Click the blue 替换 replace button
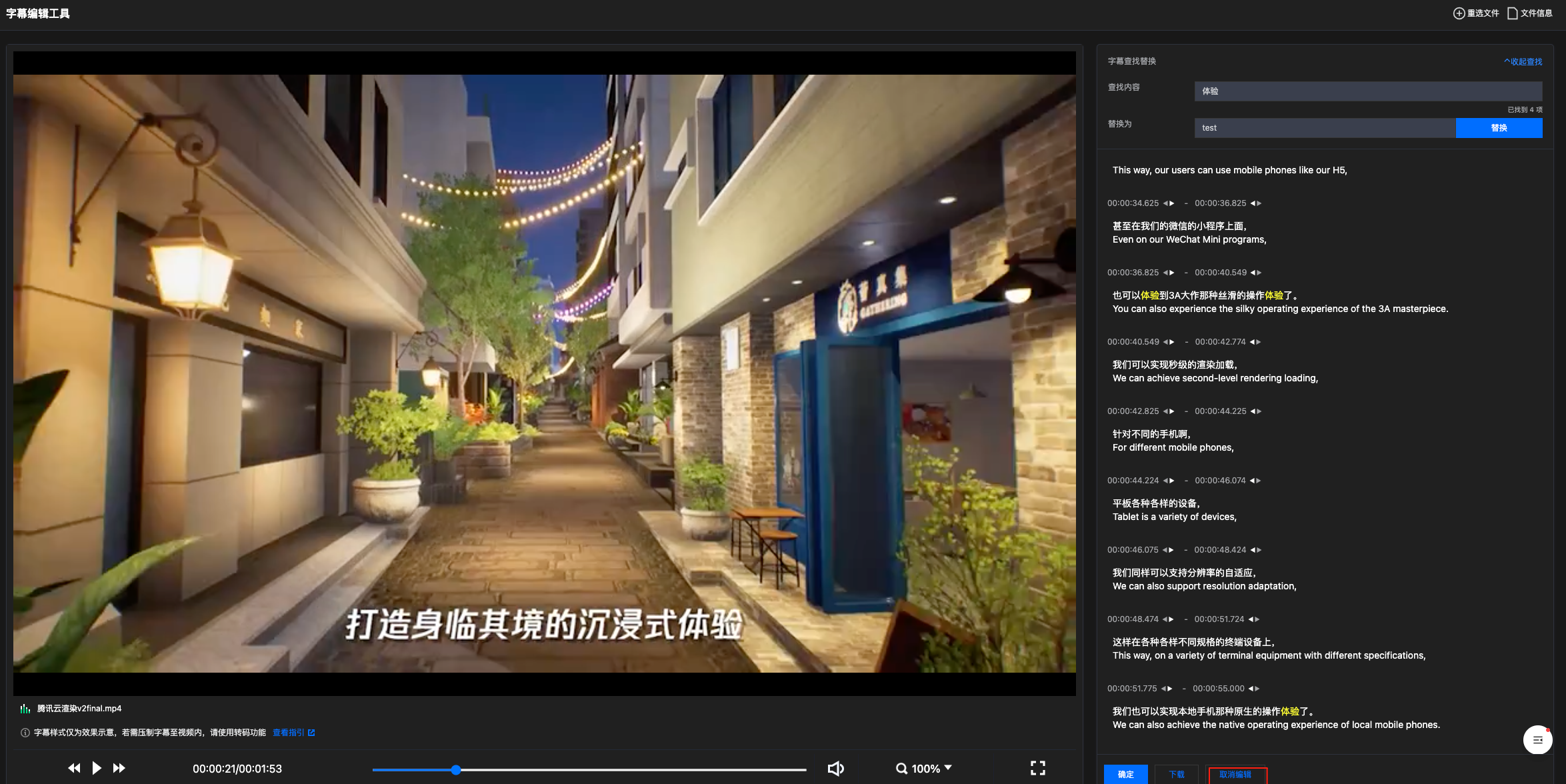 [1499, 128]
